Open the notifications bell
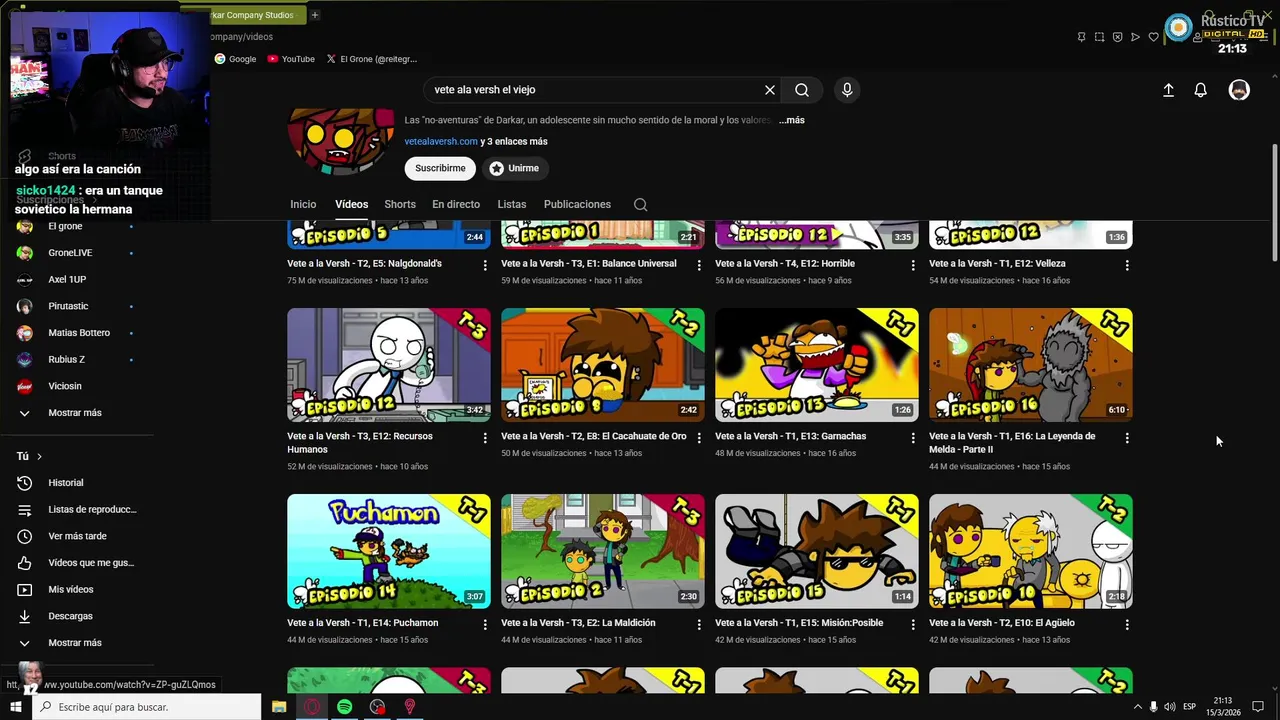This screenshot has height=720, width=1280. [1201, 90]
